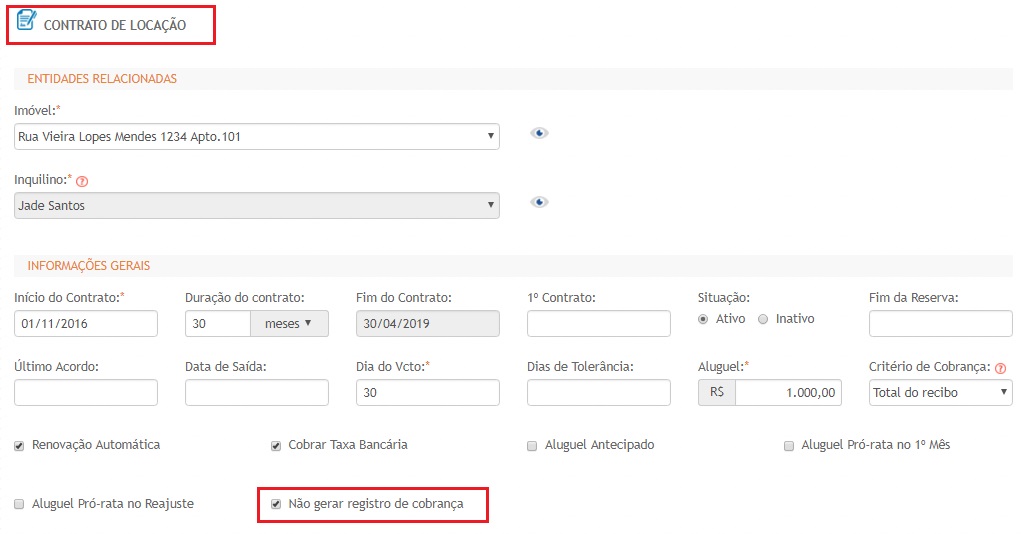
Task: Toggle Cobrar Taxa Bancária checkbox
Action: click(x=276, y=445)
